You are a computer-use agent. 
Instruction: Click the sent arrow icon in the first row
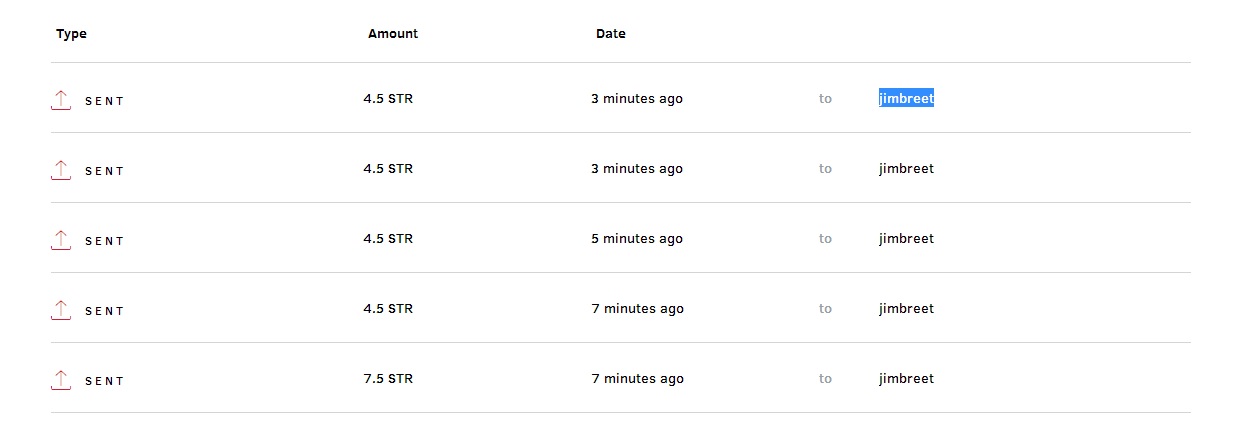point(61,100)
